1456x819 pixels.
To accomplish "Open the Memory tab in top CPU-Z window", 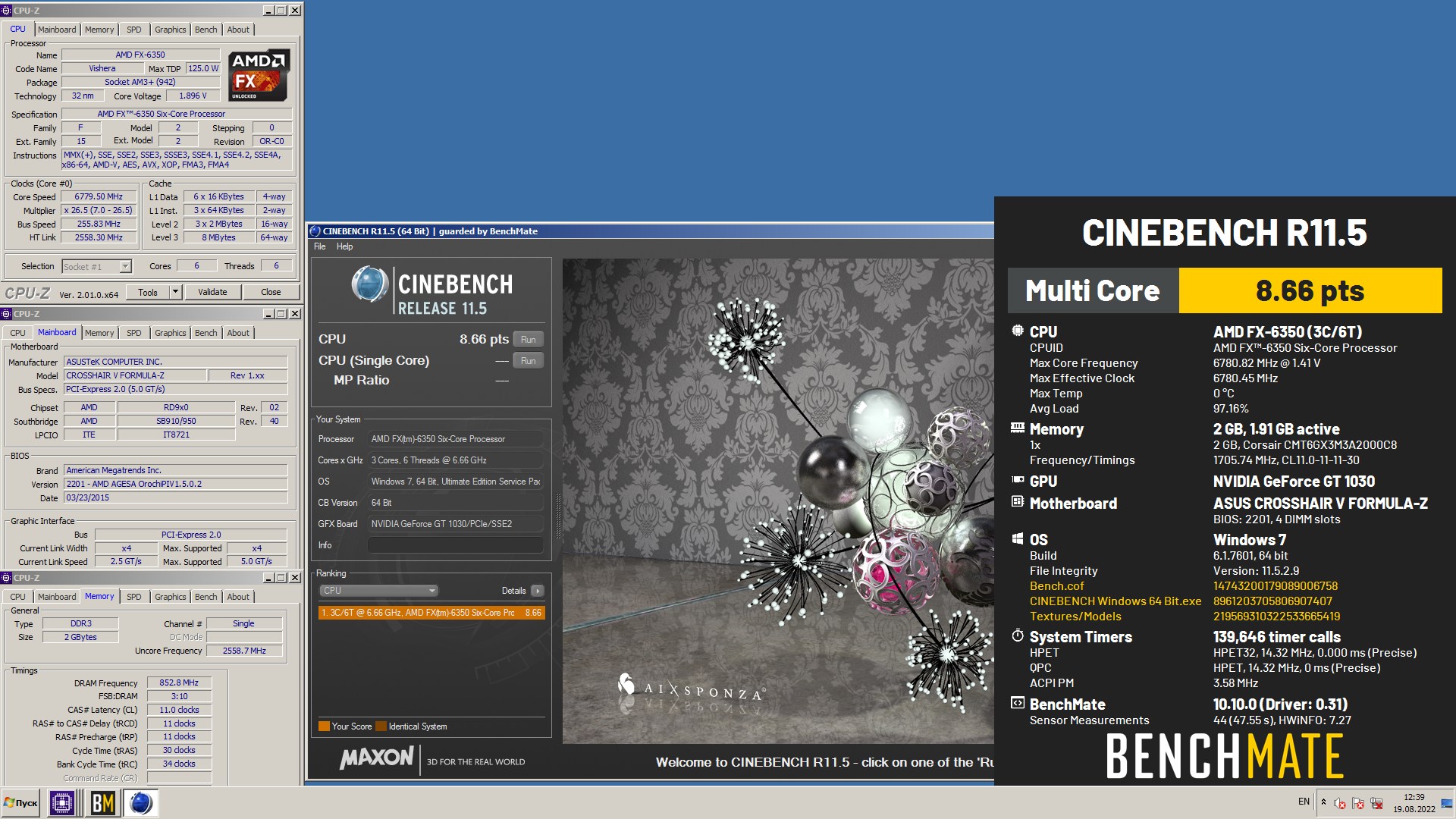I will 99,30.
